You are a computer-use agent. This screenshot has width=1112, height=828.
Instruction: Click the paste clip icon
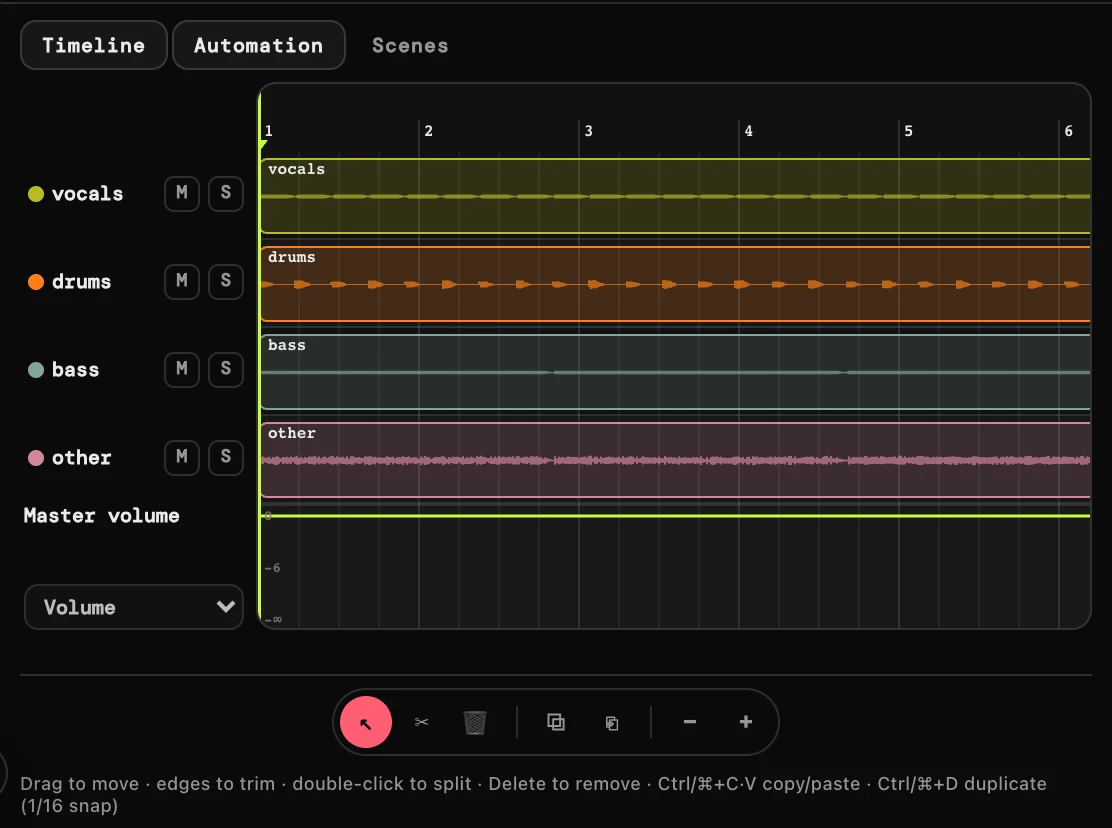[611, 723]
